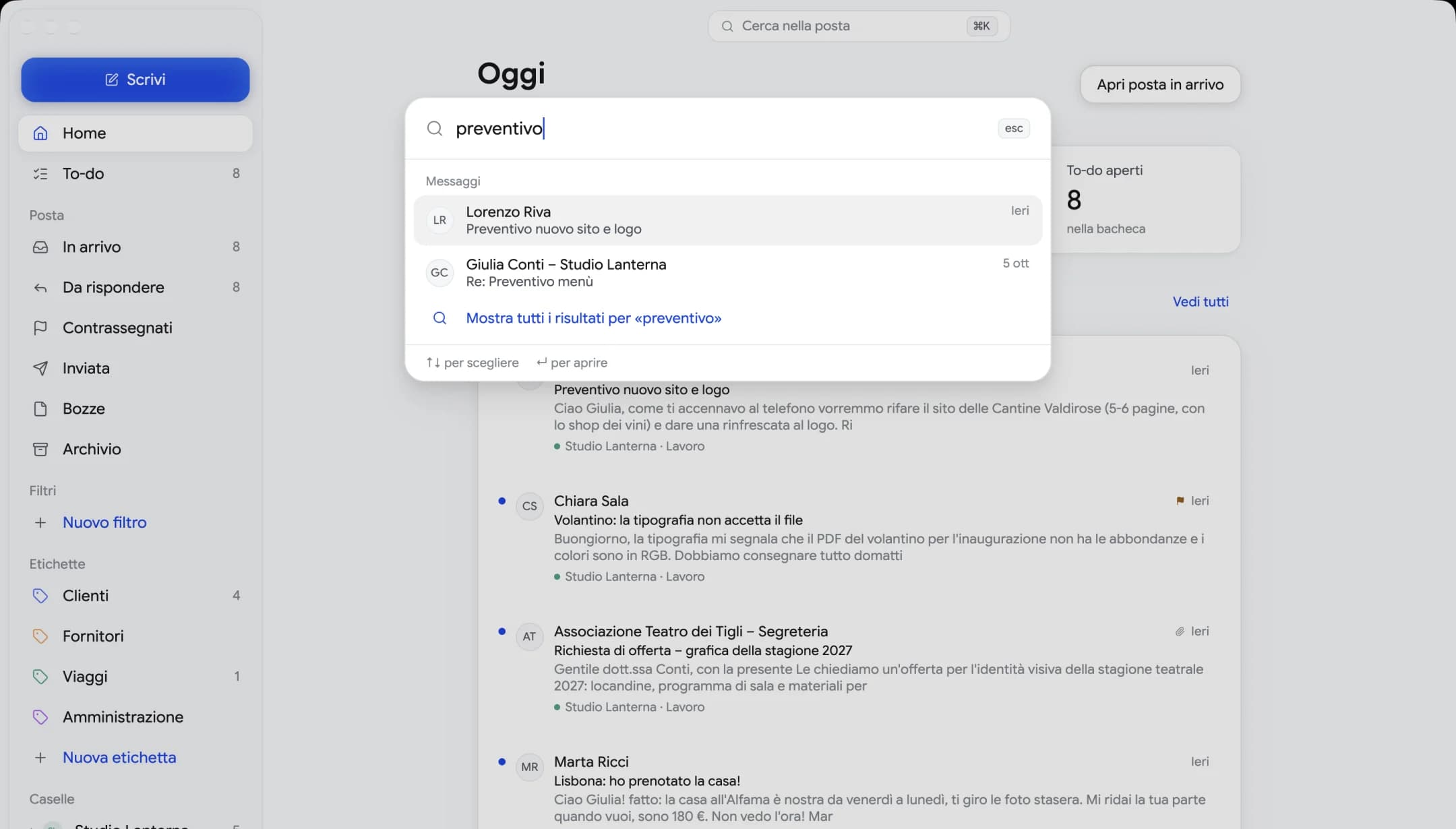Click the green Viaggi tag icon

(x=40, y=677)
